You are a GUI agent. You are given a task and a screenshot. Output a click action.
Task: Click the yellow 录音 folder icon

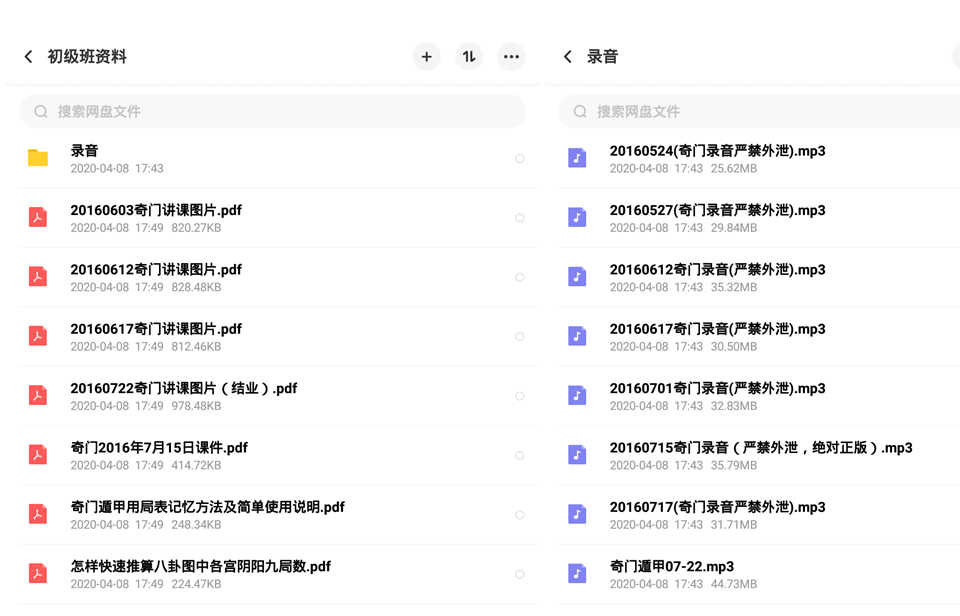(x=38, y=158)
